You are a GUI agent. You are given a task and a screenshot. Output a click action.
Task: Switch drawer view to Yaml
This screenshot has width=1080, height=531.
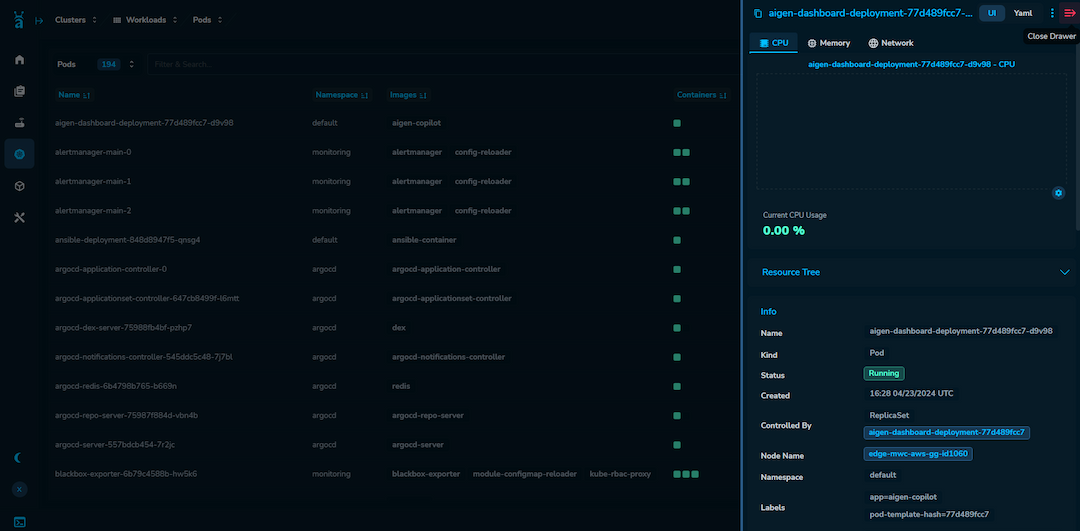(1023, 13)
